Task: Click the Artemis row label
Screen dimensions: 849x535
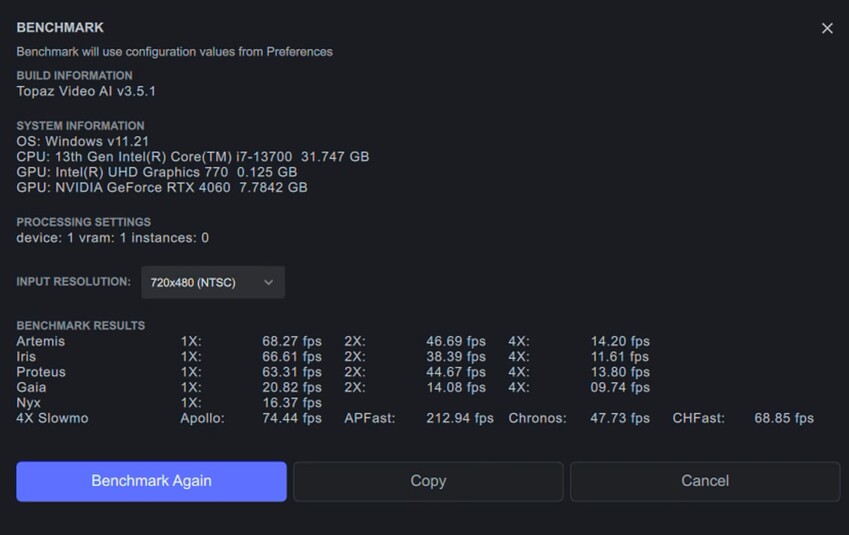Action: coord(41,341)
